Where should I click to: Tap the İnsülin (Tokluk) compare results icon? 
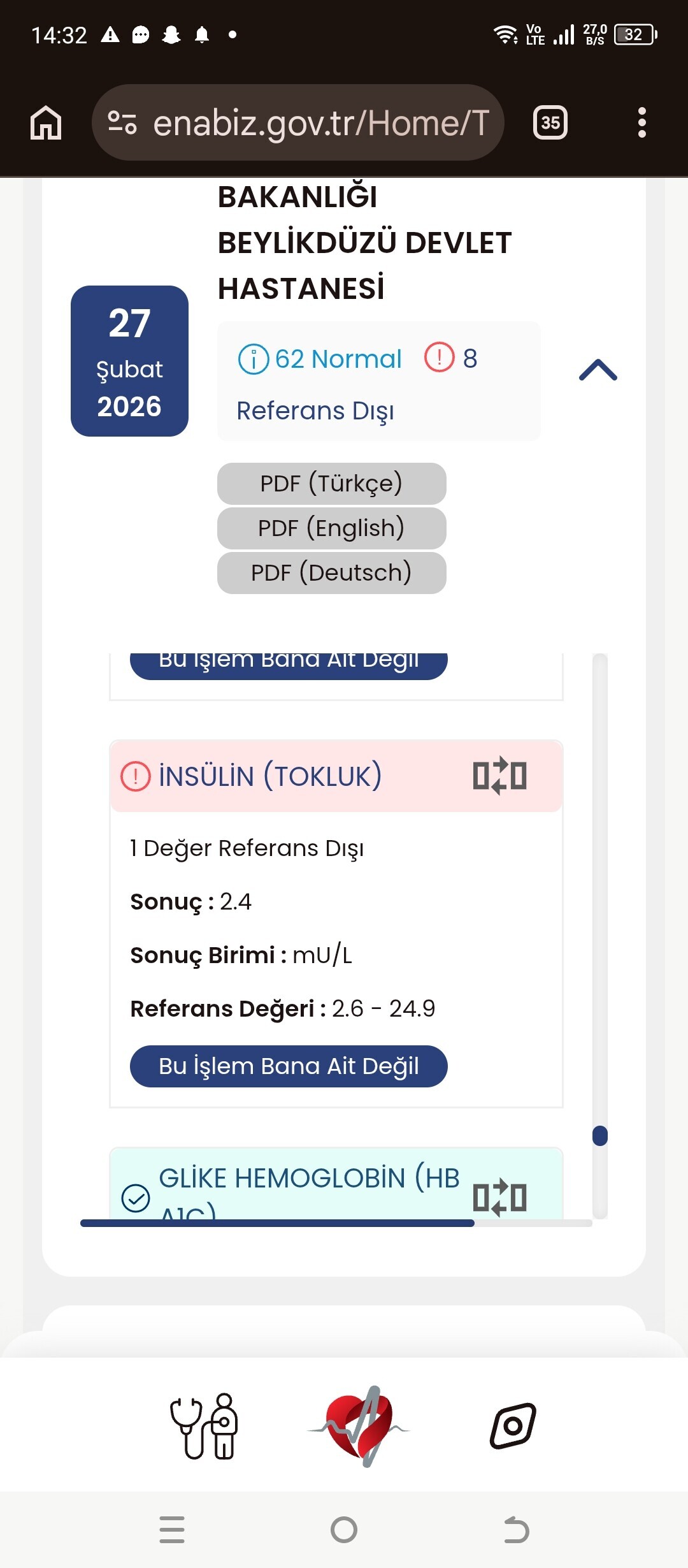(499, 776)
